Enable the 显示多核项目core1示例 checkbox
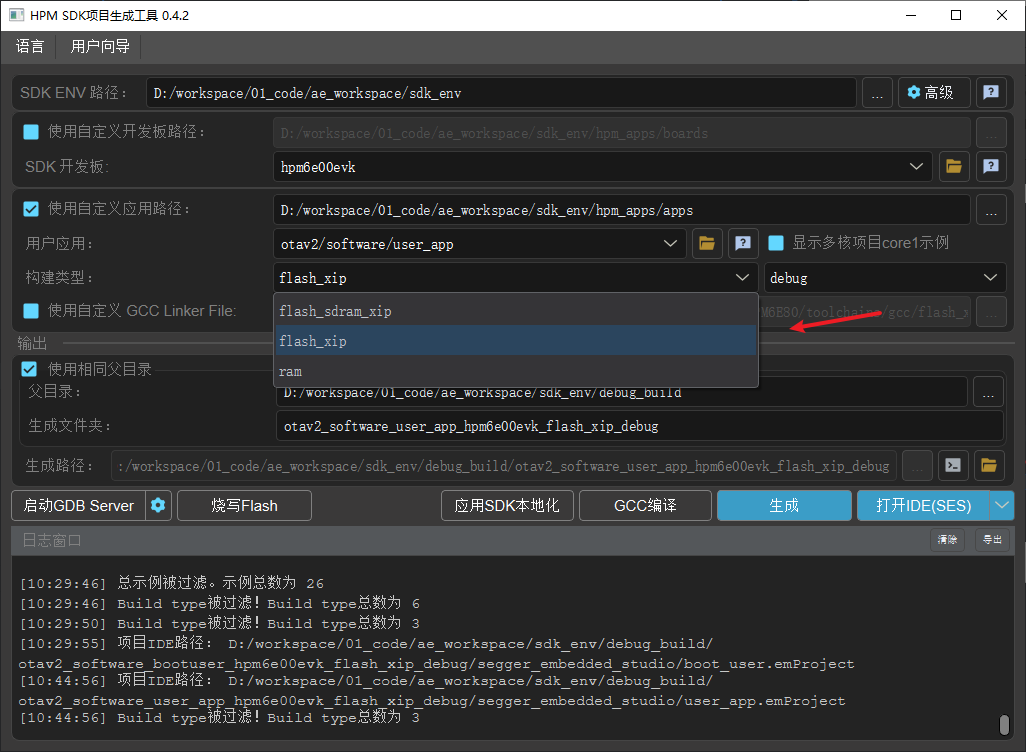1026x752 pixels. pyautogui.click(x=776, y=243)
